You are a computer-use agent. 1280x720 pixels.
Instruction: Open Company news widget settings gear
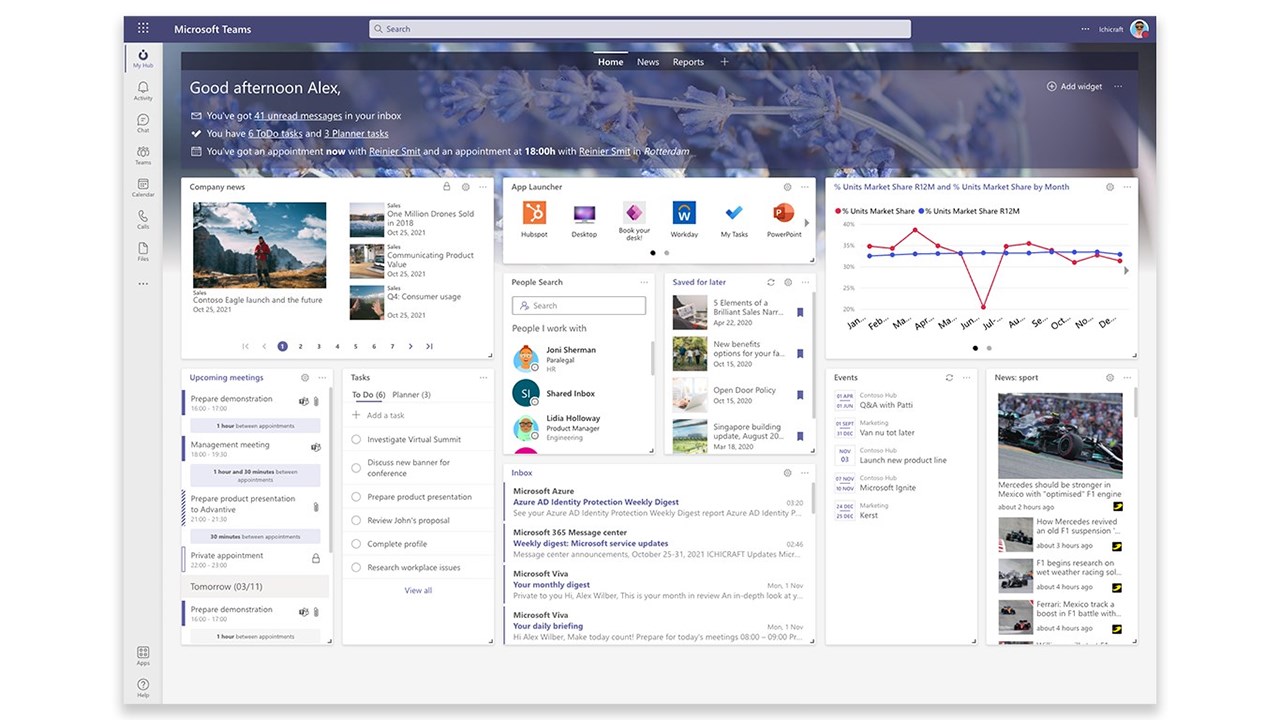[x=465, y=187]
